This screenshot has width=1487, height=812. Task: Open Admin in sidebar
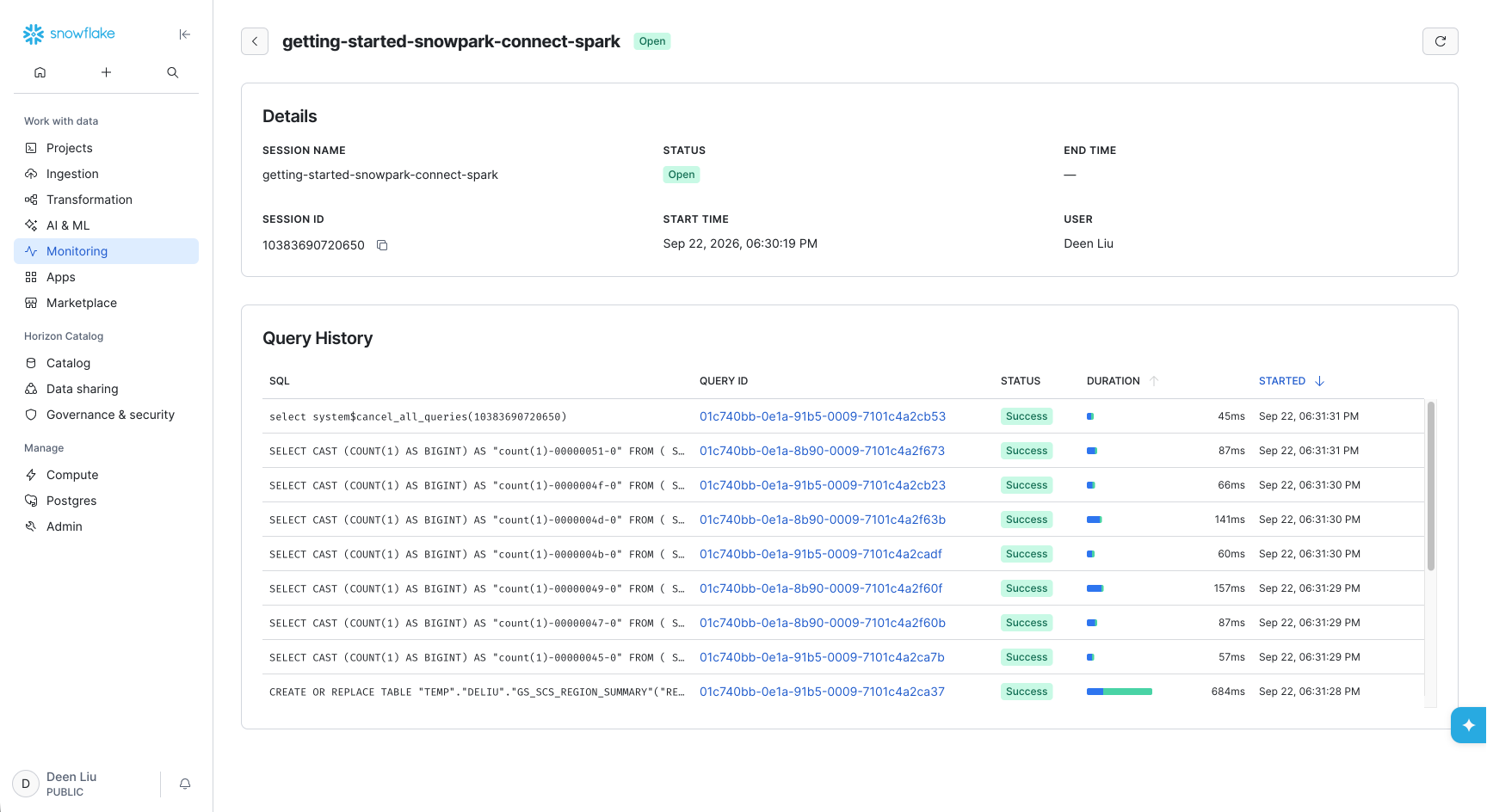click(106, 526)
